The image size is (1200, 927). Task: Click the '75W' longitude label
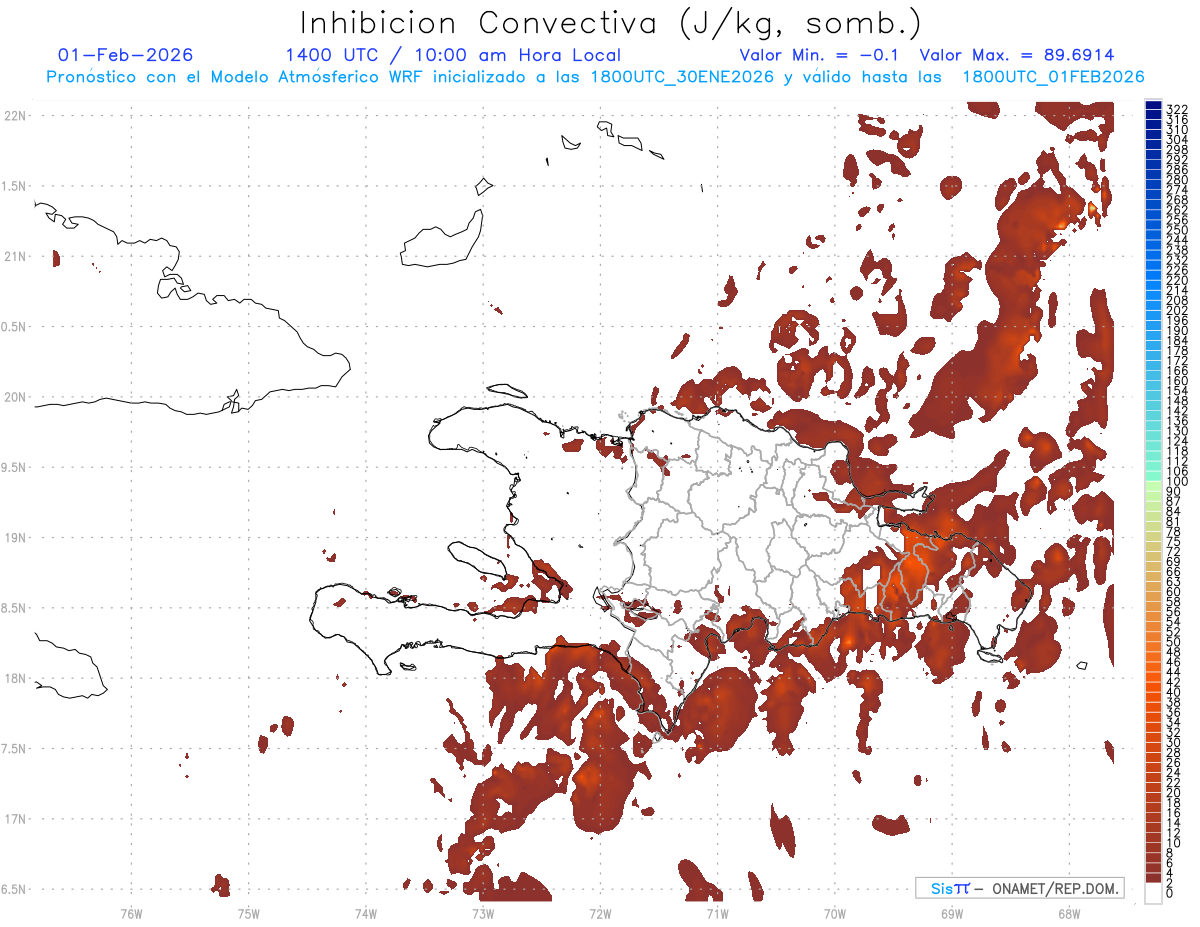tap(248, 913)
